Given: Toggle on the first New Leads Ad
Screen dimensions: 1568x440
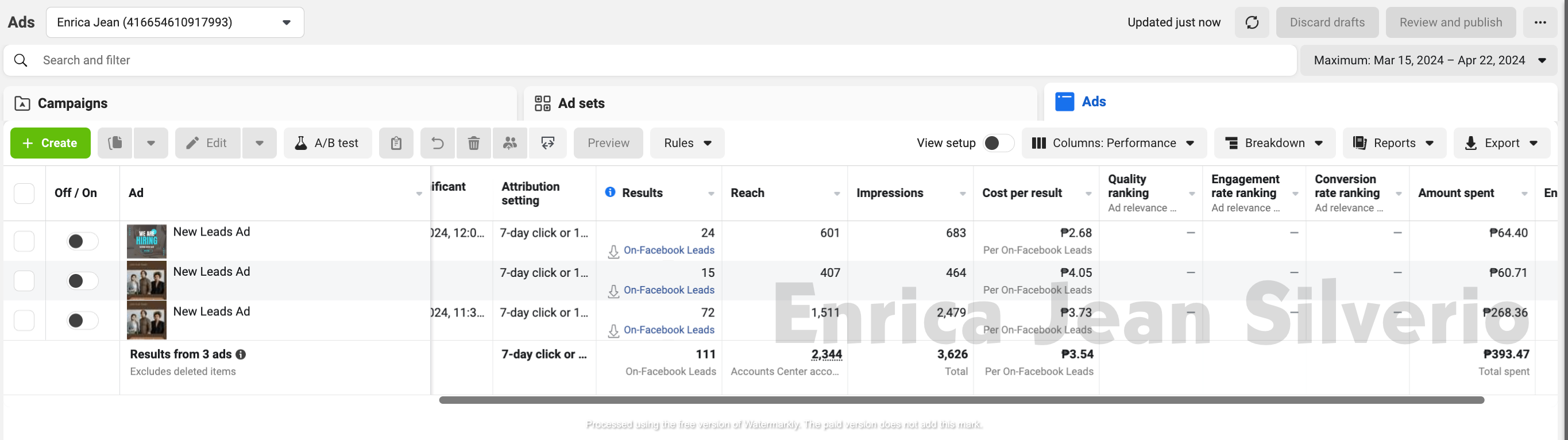Looking at the screenshot, I should pyautogui.click(x=82, y=241).
